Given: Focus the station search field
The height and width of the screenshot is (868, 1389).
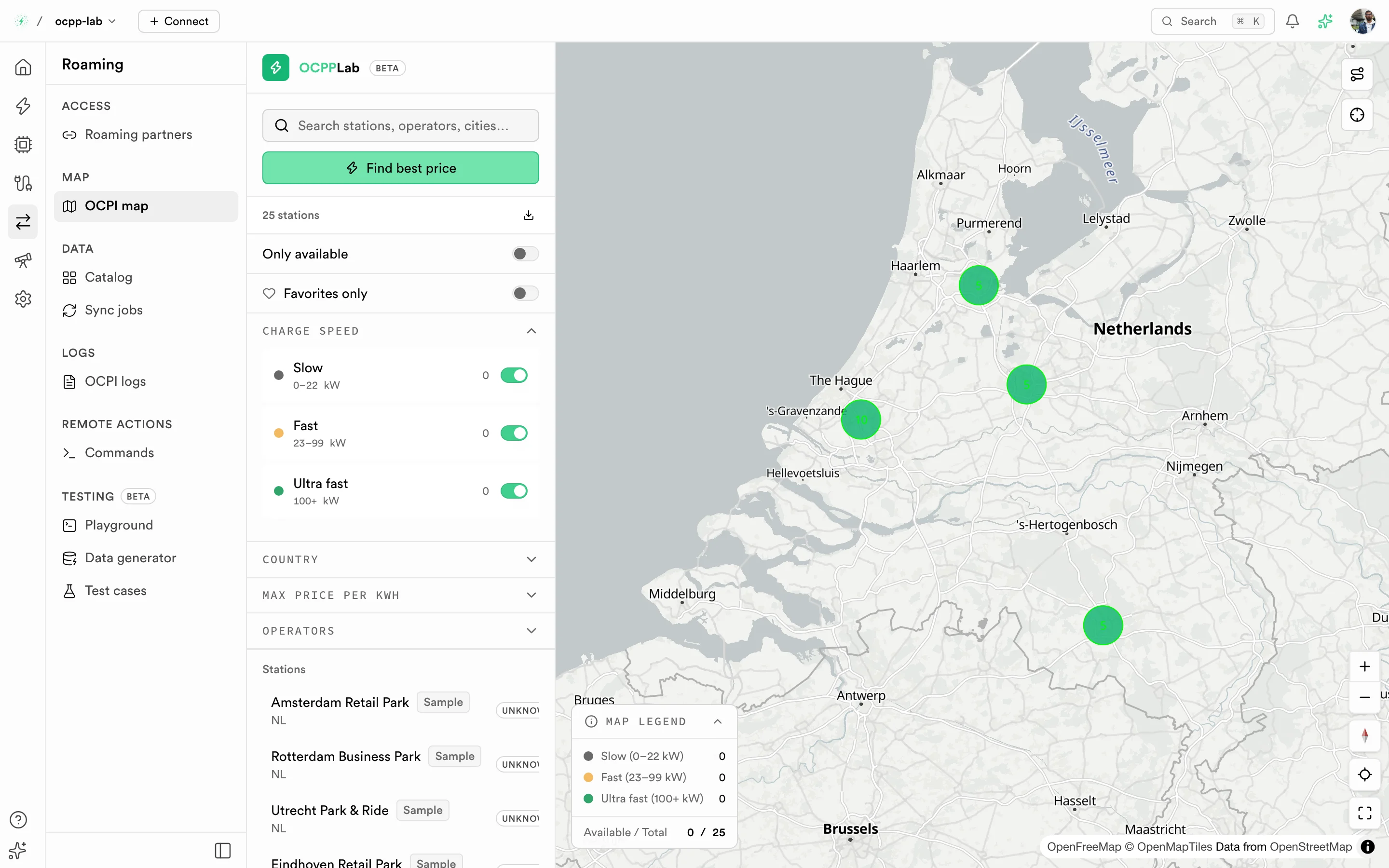Looking at the screenshot, I should pyautogui.click(x=401, y=126).
